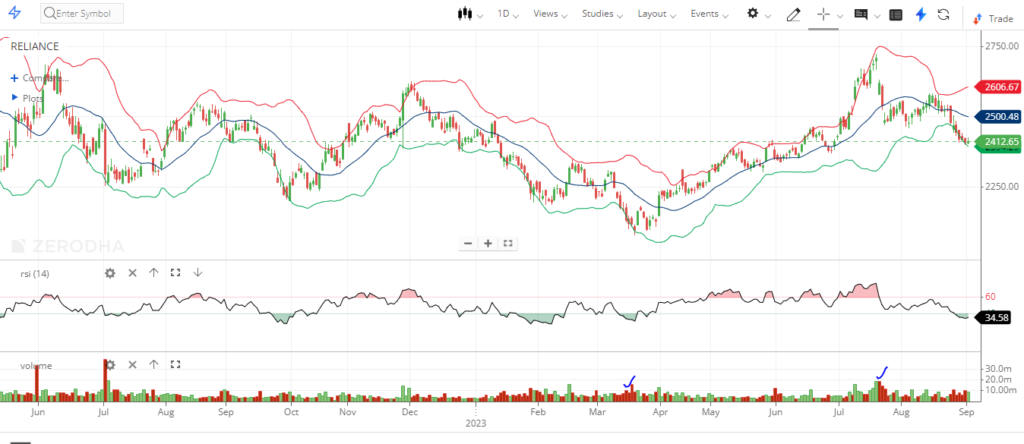1024x444 pixels.
Task: Refresh the chart with reload icon
Action: [x=943, y=14]
